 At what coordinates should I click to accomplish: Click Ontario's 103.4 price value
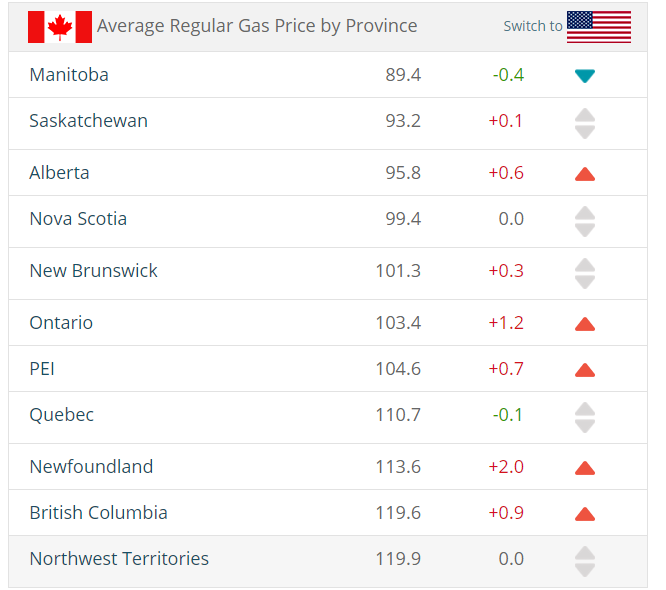pos(403,323)
